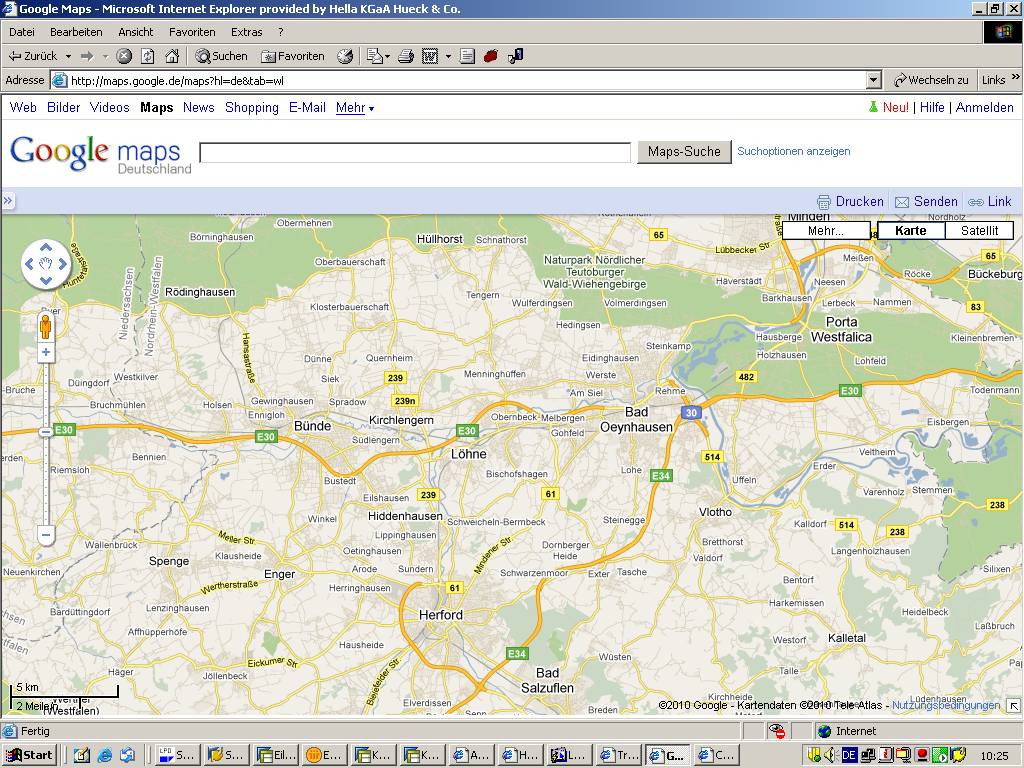Click the volume speaker tray icon
The height and width of the screenshot is (768, 1024).
pyautogui.click(x=830, y=756)
